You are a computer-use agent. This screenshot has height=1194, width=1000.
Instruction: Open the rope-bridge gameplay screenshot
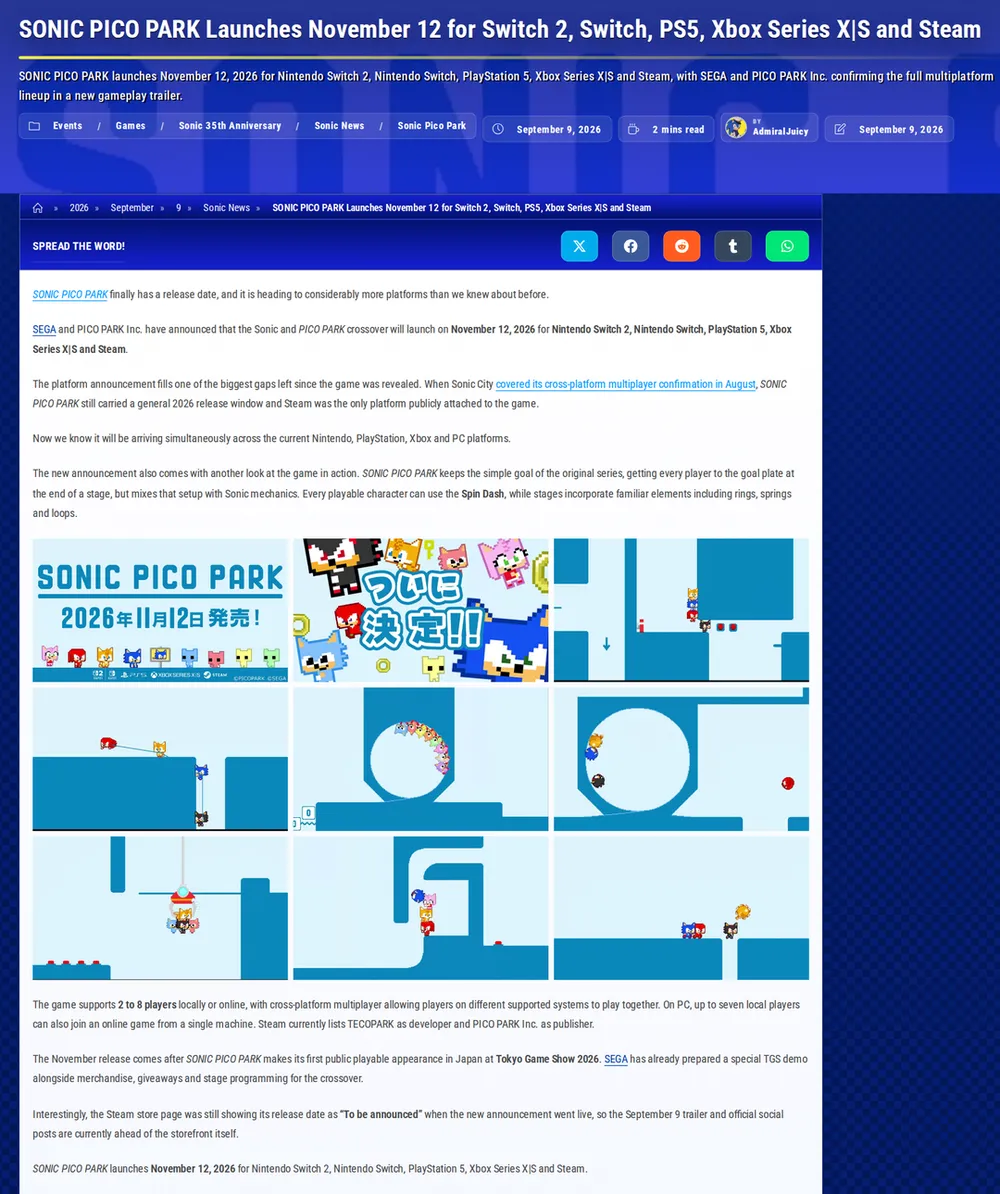[x=160, y=759]
